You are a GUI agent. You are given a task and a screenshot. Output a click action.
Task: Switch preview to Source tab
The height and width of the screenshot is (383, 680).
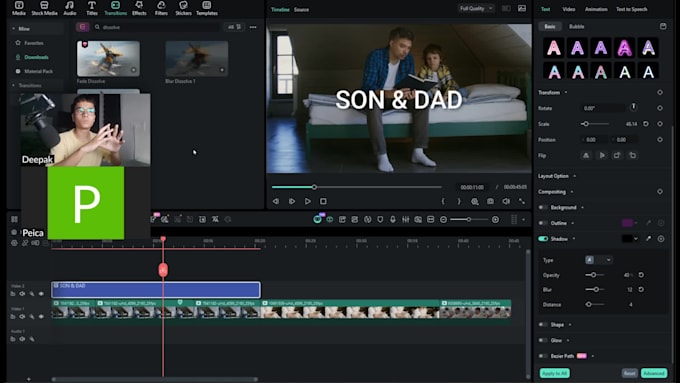click(301, 10)
